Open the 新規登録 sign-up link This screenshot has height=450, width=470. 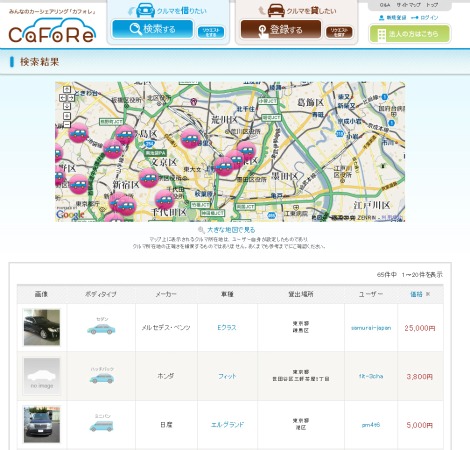point(393,18)
